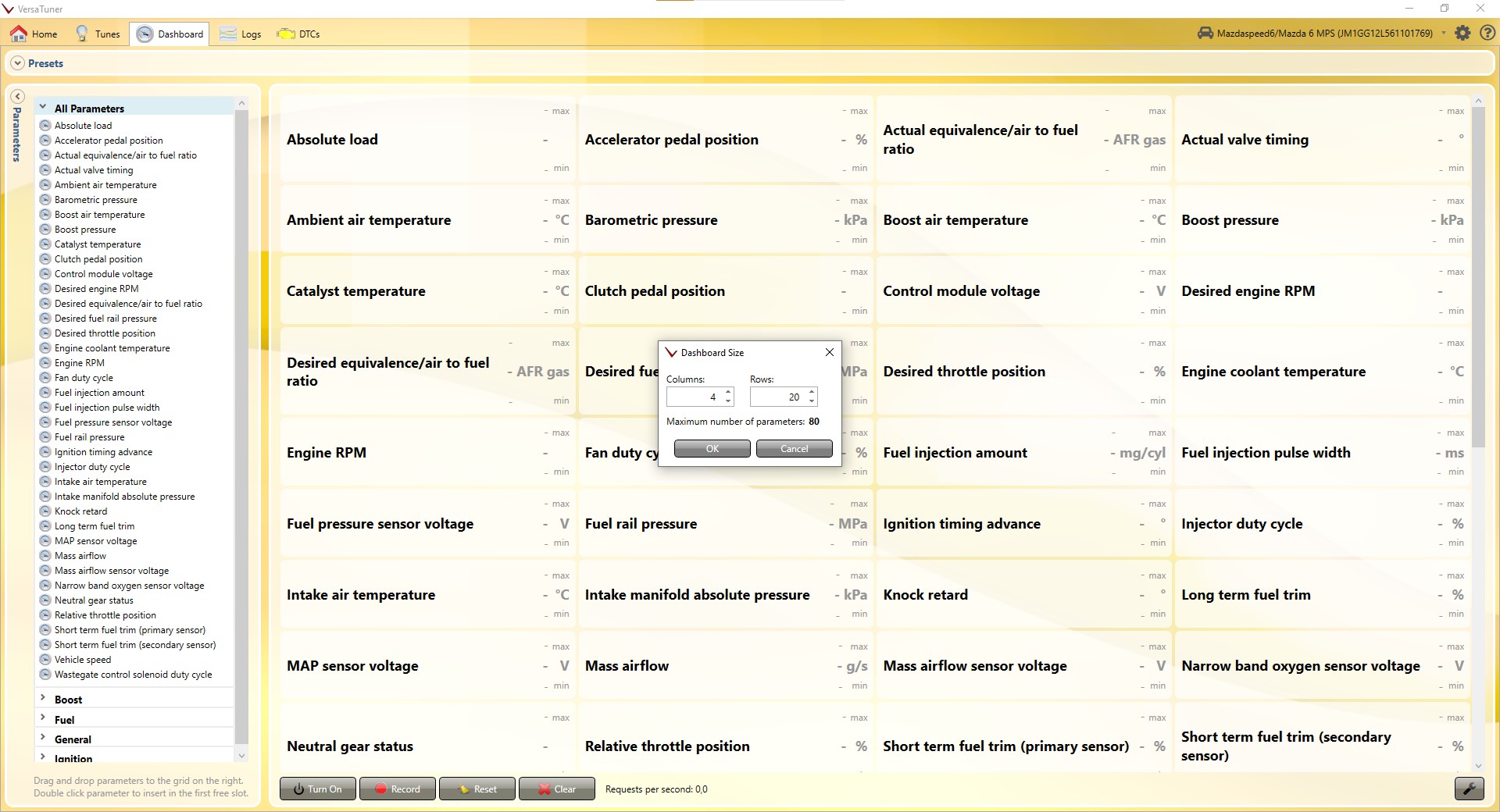Collapse the Parameters side panel arrow

click(17, 96)
